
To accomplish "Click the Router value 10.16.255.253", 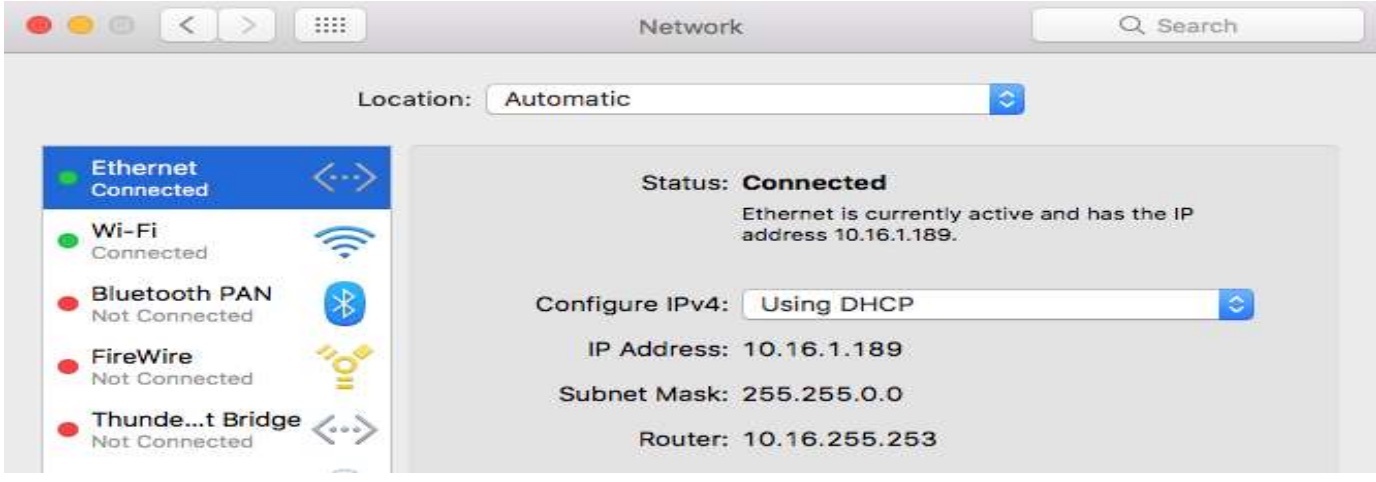I will 840,437.
